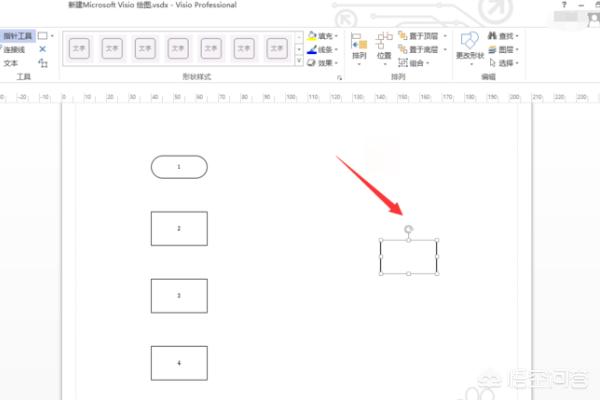The height and width of the screenshot is (400, 600).
Task: Select the rectangle shape labeled 3
Action: [x=179, y=296]
